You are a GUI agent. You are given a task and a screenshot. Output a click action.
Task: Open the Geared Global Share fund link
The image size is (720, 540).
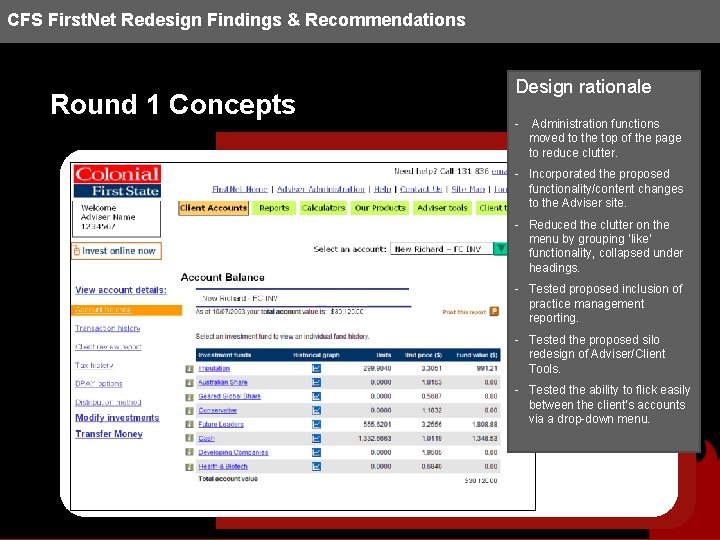click(x=229, y=396)
